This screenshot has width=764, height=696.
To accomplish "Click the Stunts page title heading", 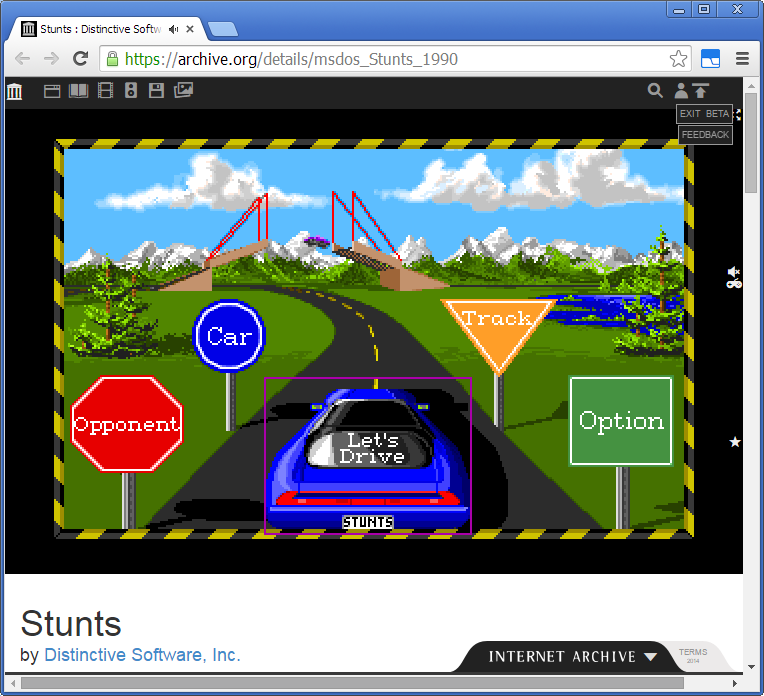I will coord(71,623).
